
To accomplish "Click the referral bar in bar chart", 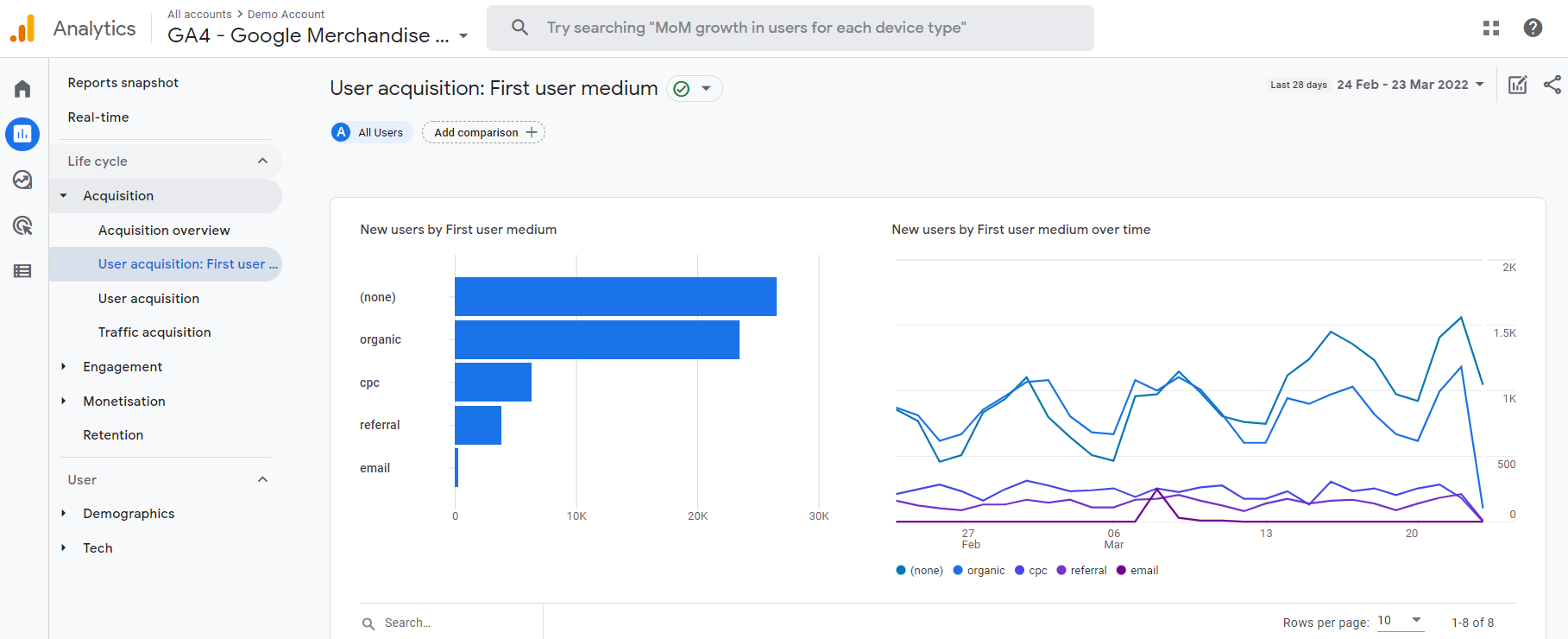I will click(x=478, y=425).
